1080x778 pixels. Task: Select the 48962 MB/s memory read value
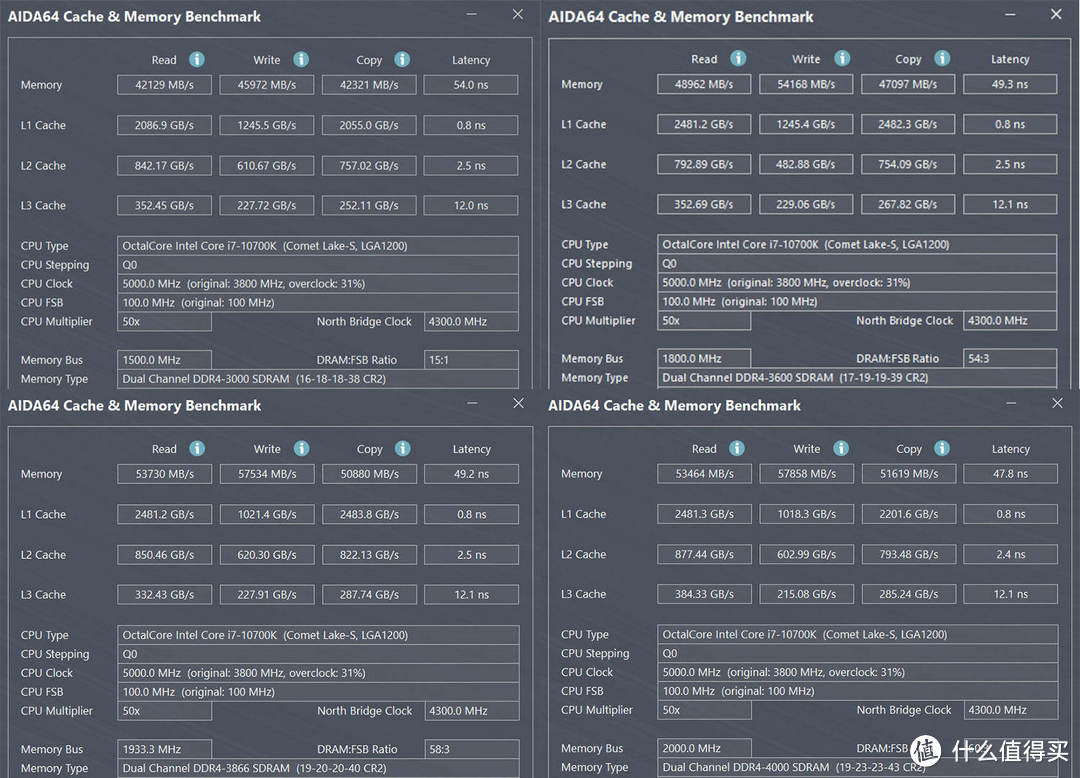point(704,85)
